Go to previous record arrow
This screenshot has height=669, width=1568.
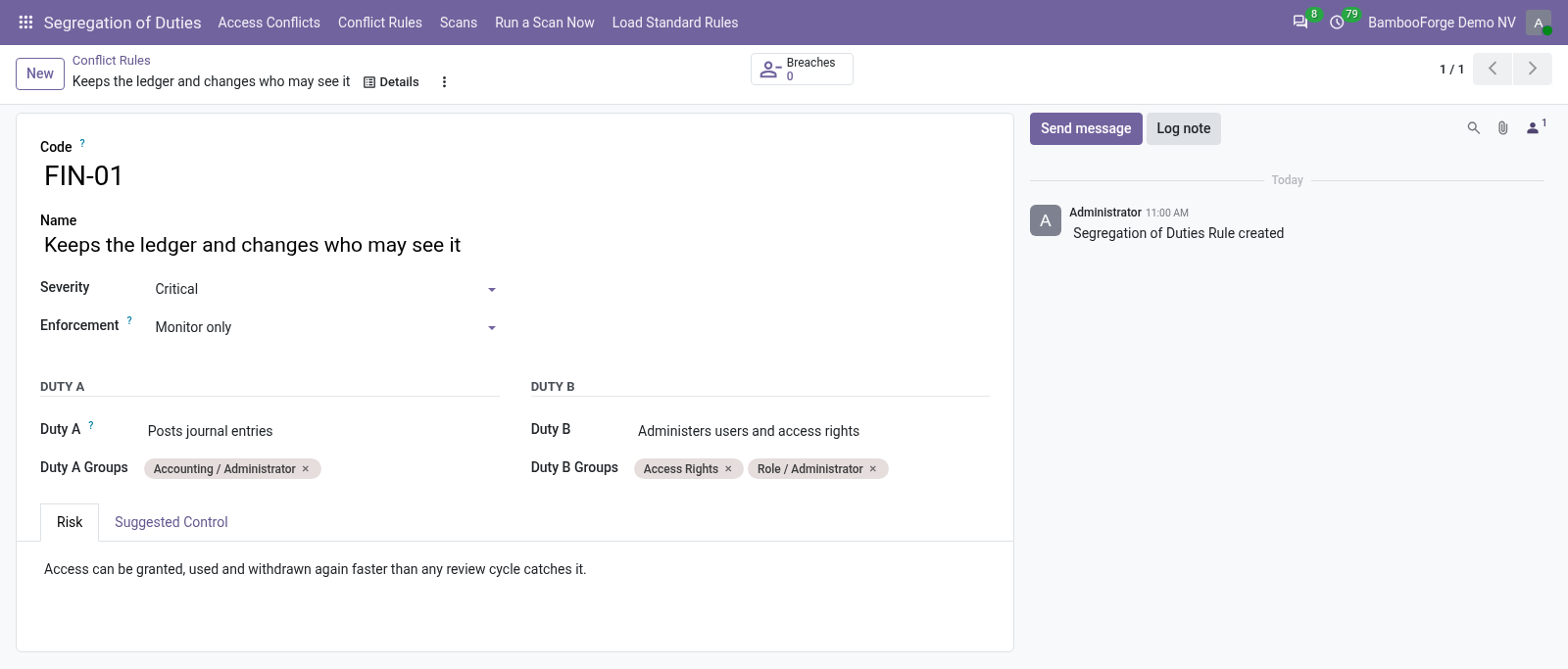click(1493, 69)
